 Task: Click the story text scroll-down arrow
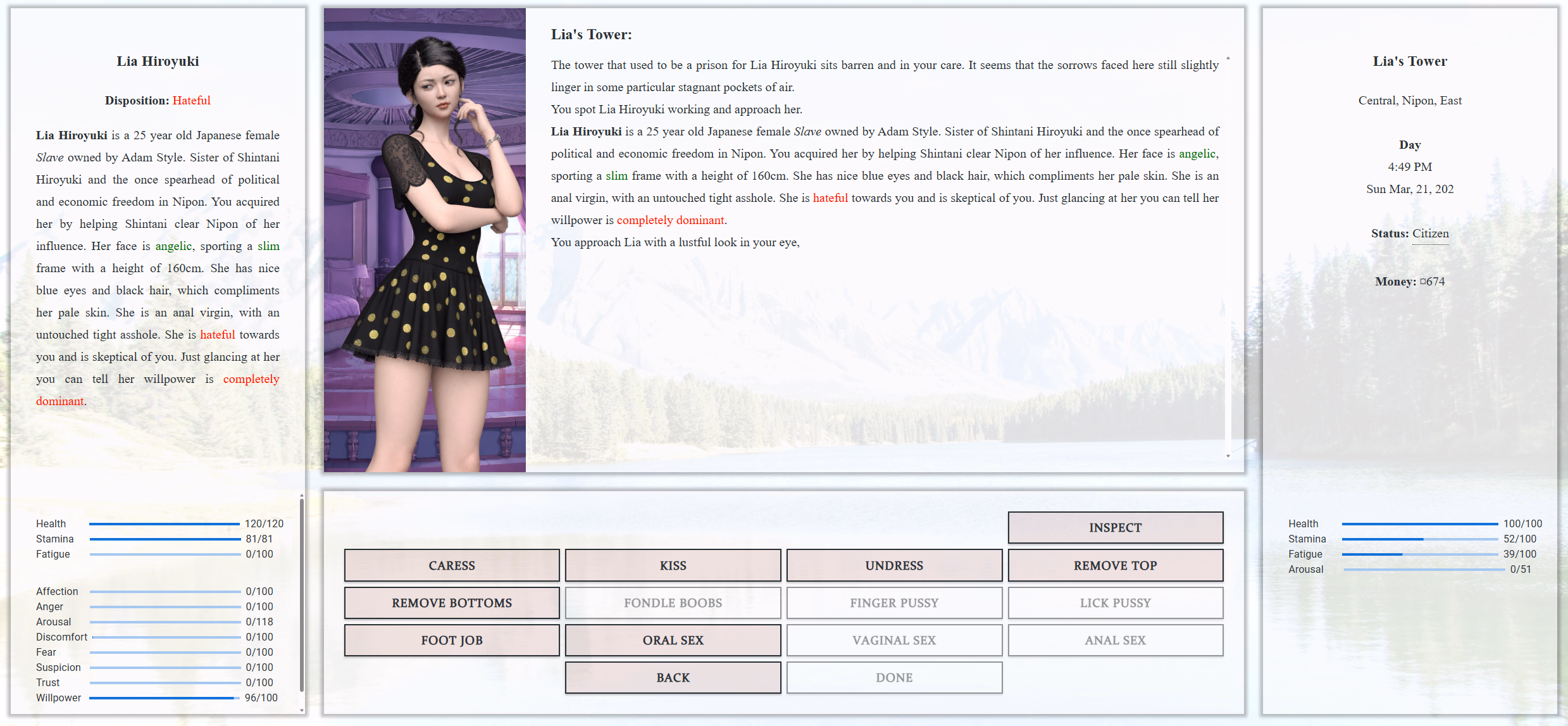(1228, 456)
